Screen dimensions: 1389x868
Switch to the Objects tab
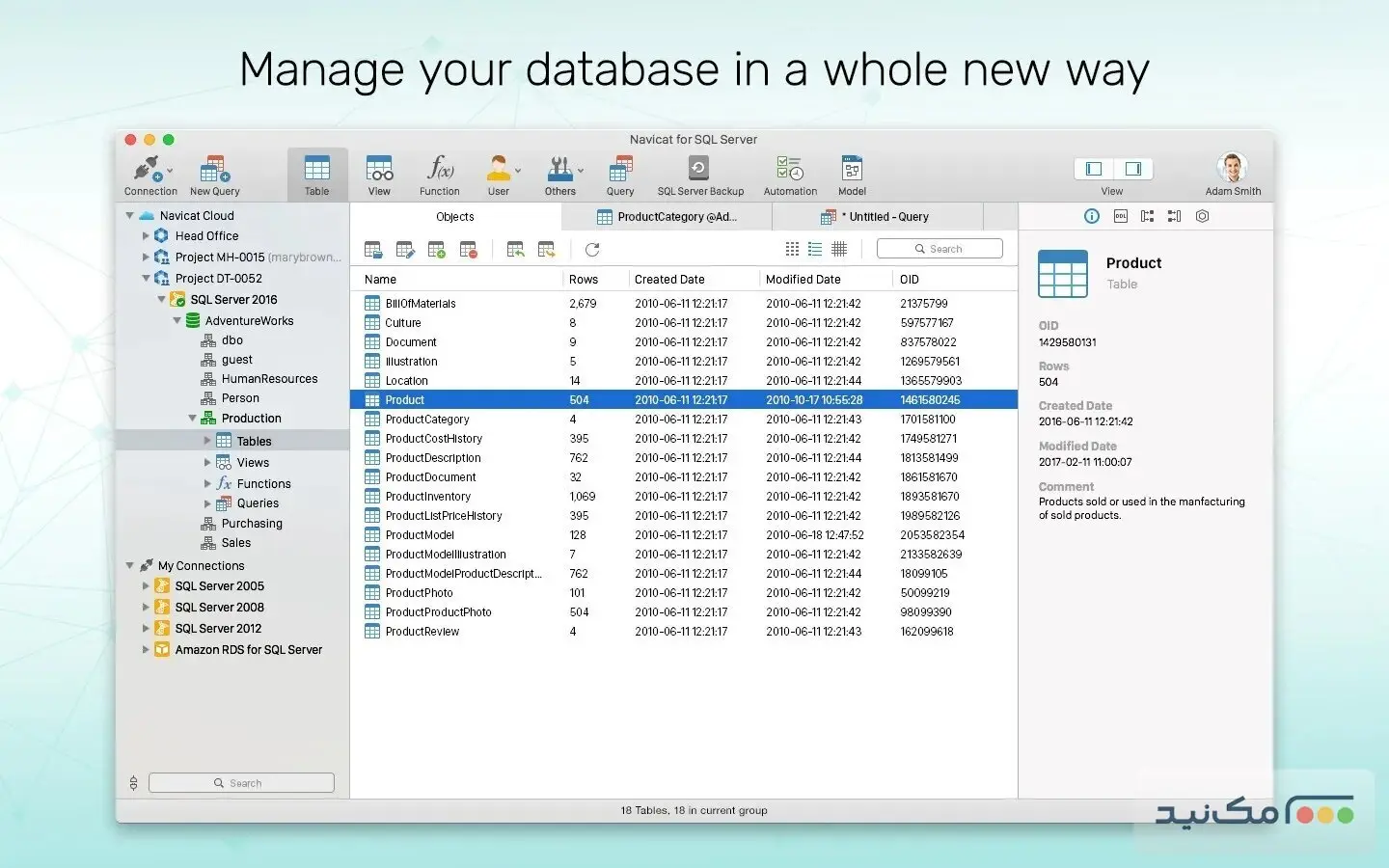[x=454, y=216]
